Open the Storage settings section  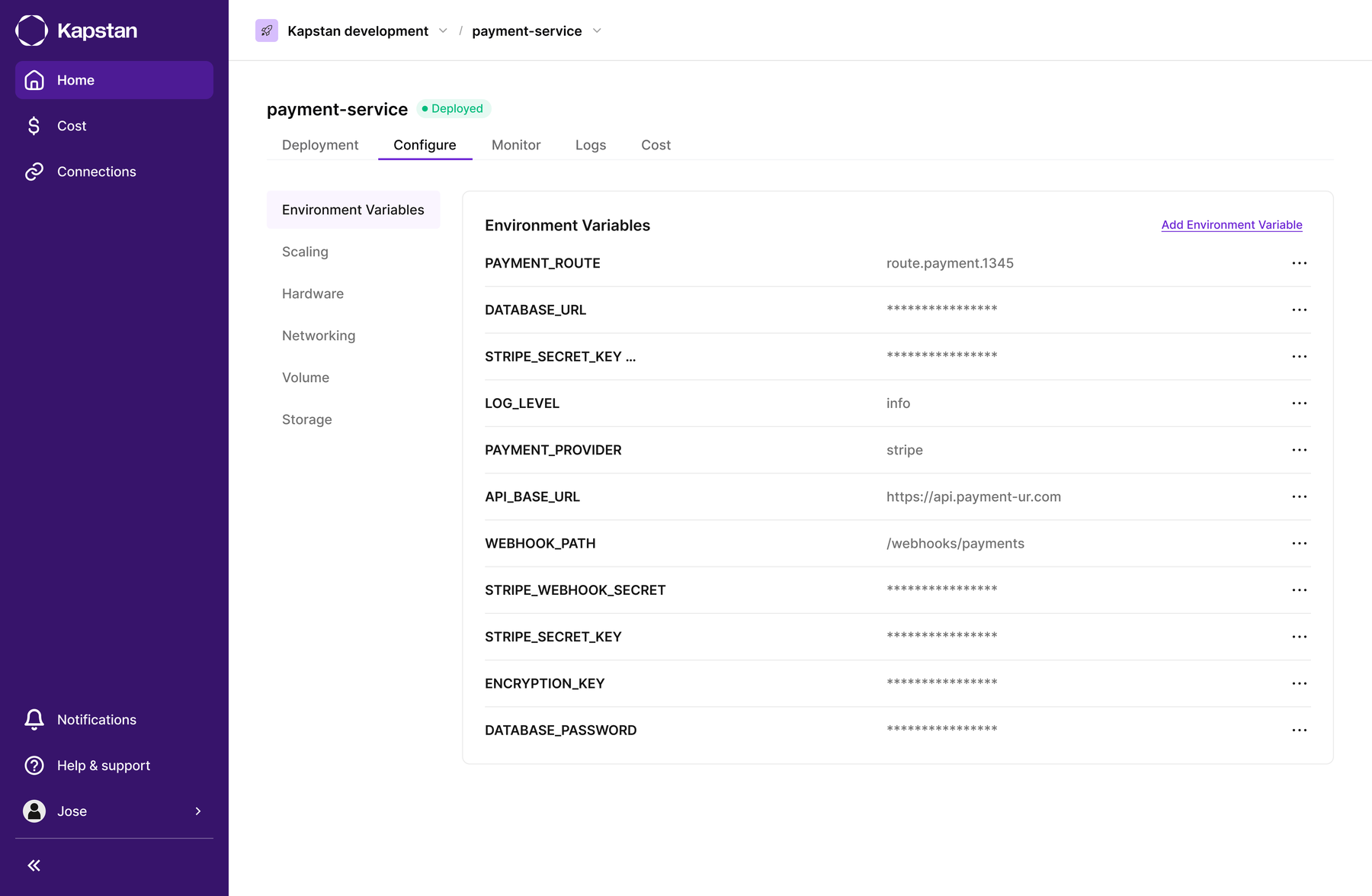click(307, 419)
